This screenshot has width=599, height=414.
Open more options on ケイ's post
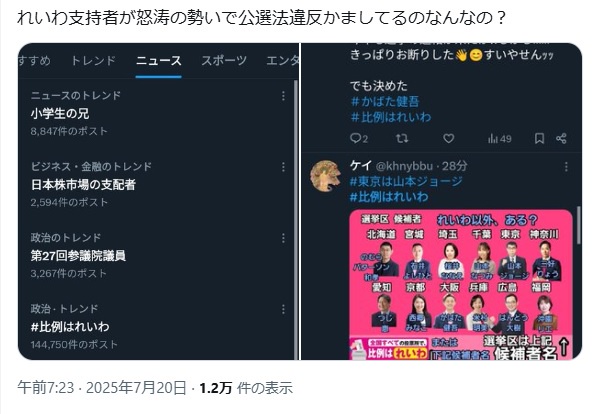(566, 167)
